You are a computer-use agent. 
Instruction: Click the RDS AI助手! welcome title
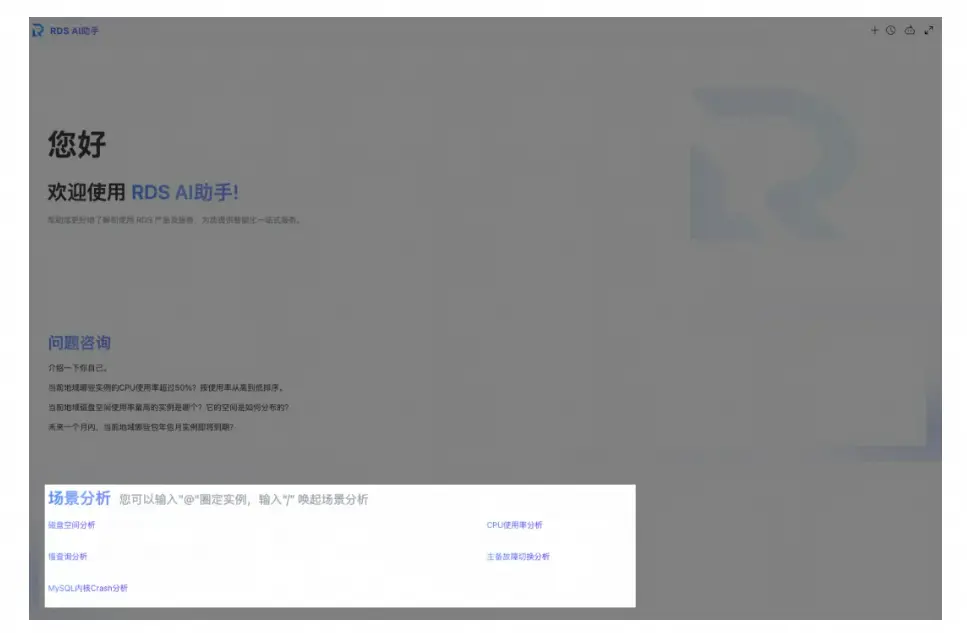point(185,192)
